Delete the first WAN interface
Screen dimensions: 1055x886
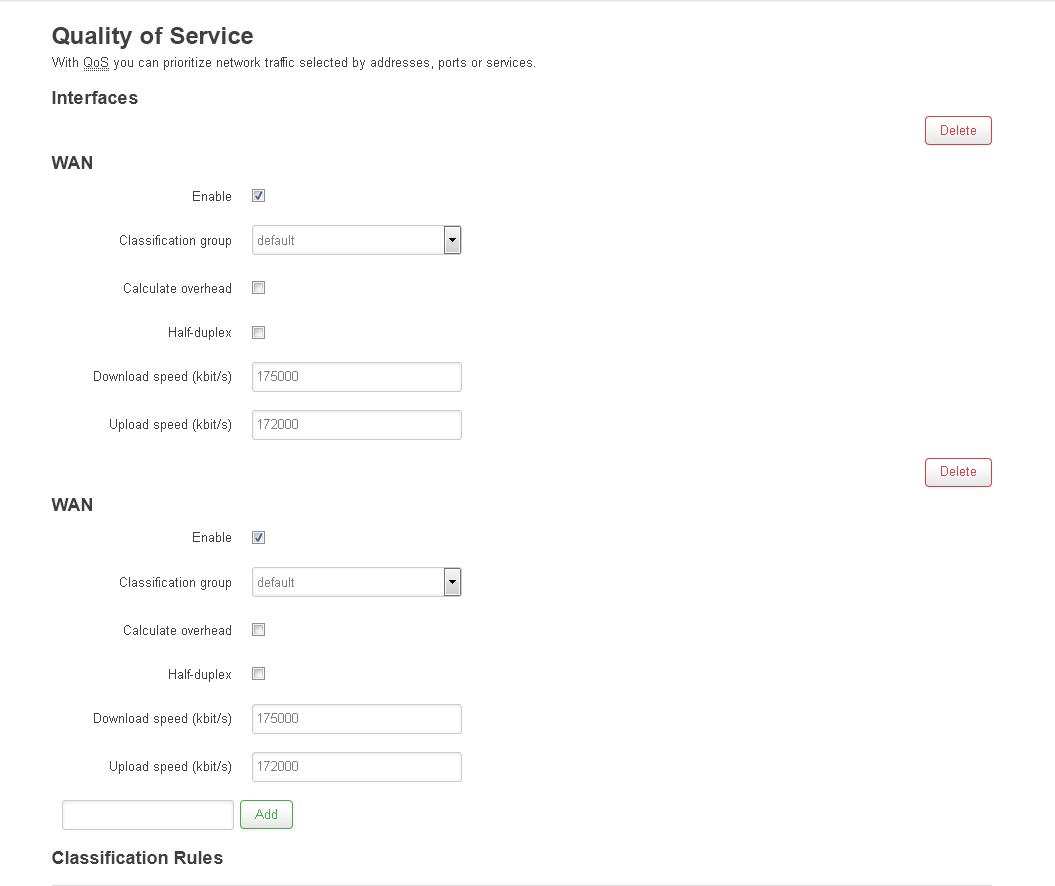click(x=958, y=131)
